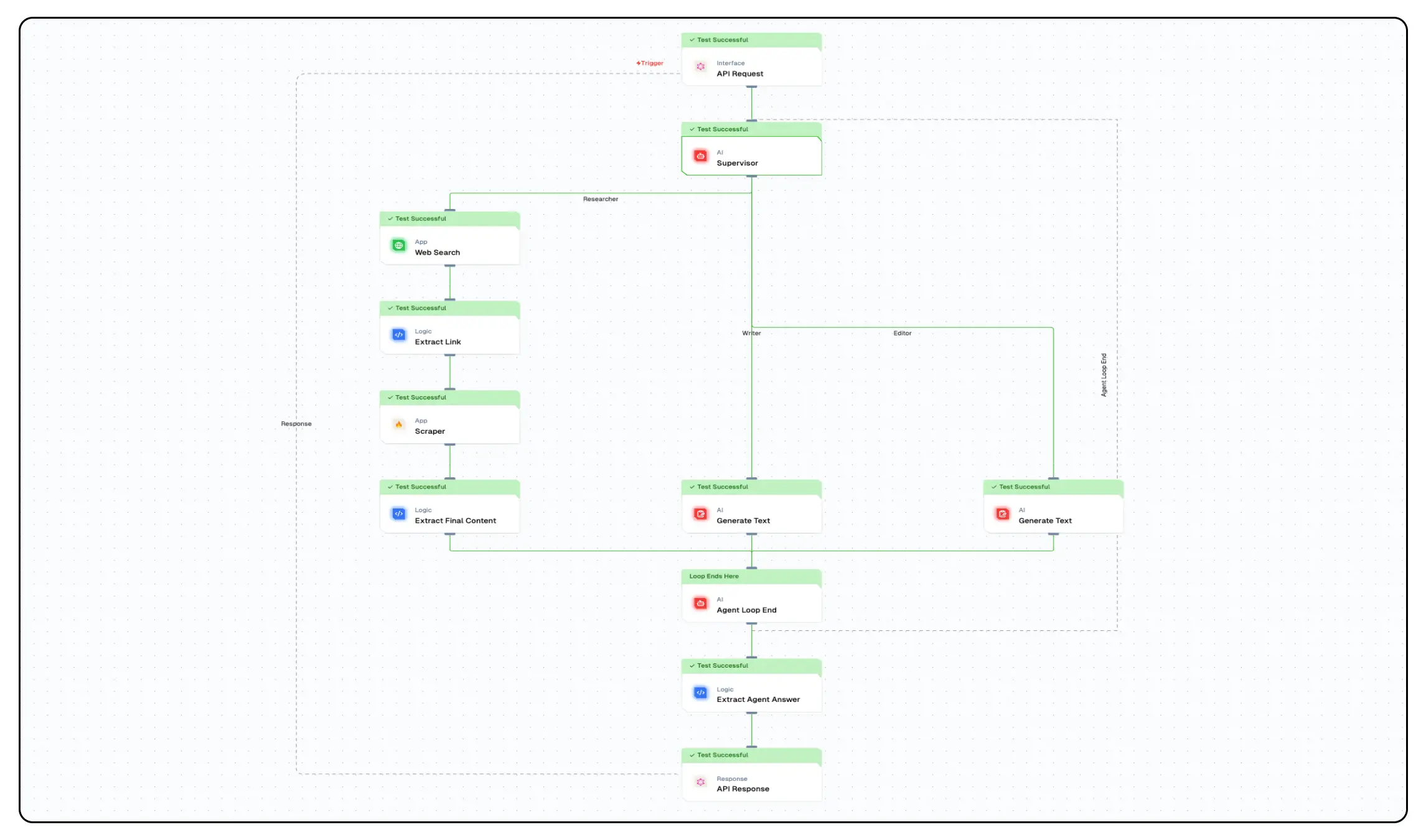Select the Agent Loop End AI icon

[x=701, y=603]
